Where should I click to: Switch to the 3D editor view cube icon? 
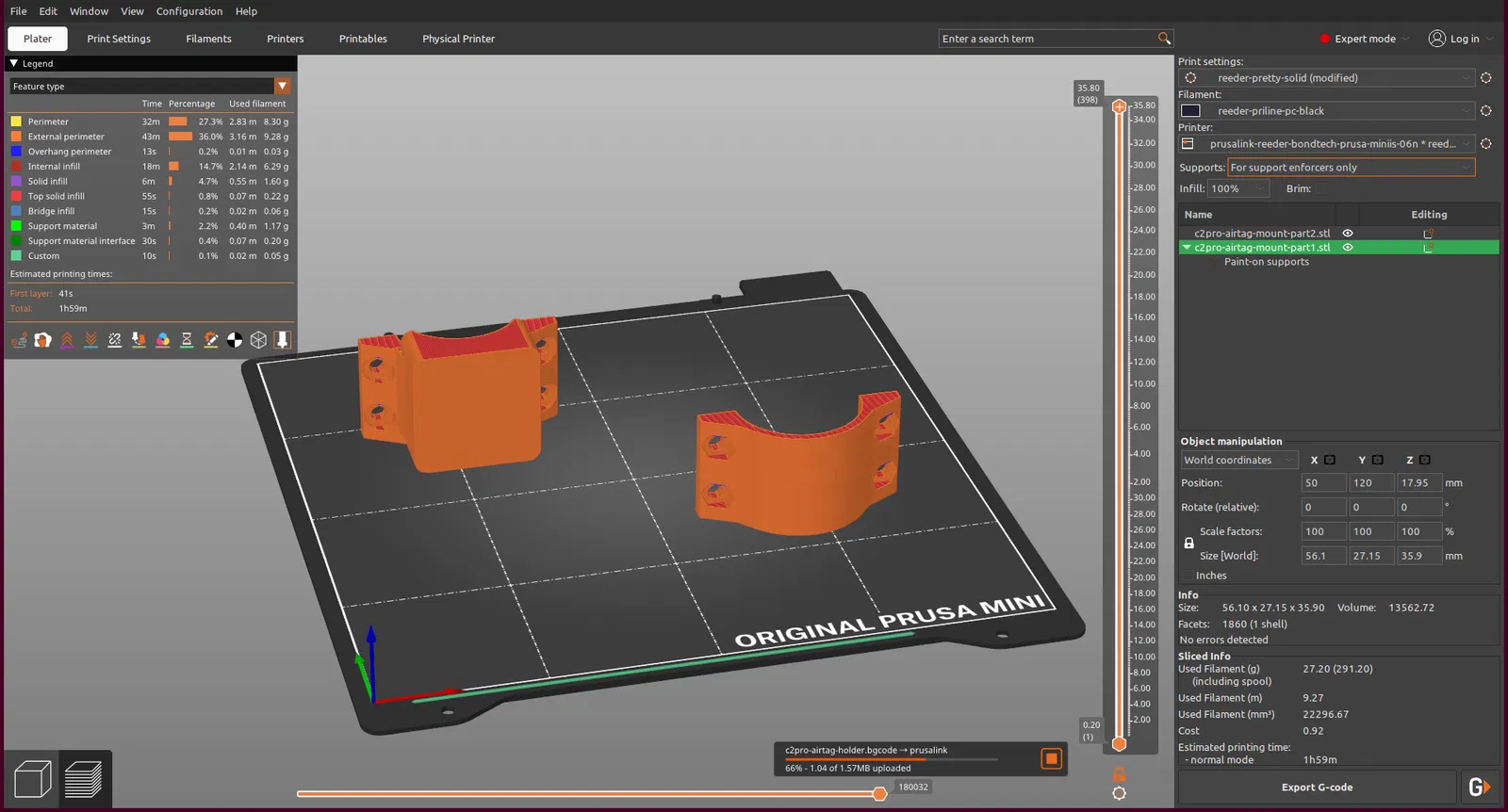[x=33, y=780]
